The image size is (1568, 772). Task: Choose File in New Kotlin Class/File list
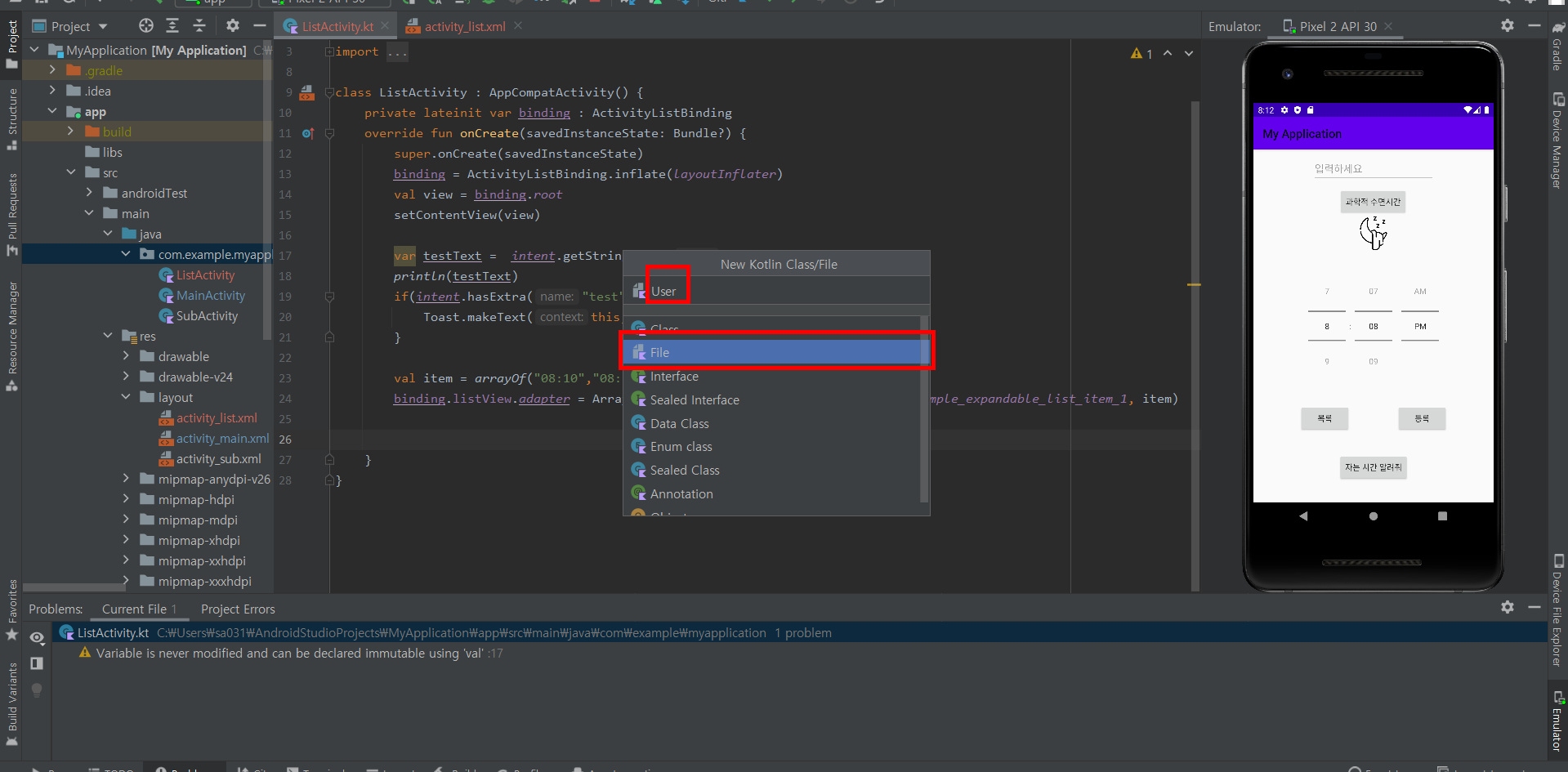point(776,352)
